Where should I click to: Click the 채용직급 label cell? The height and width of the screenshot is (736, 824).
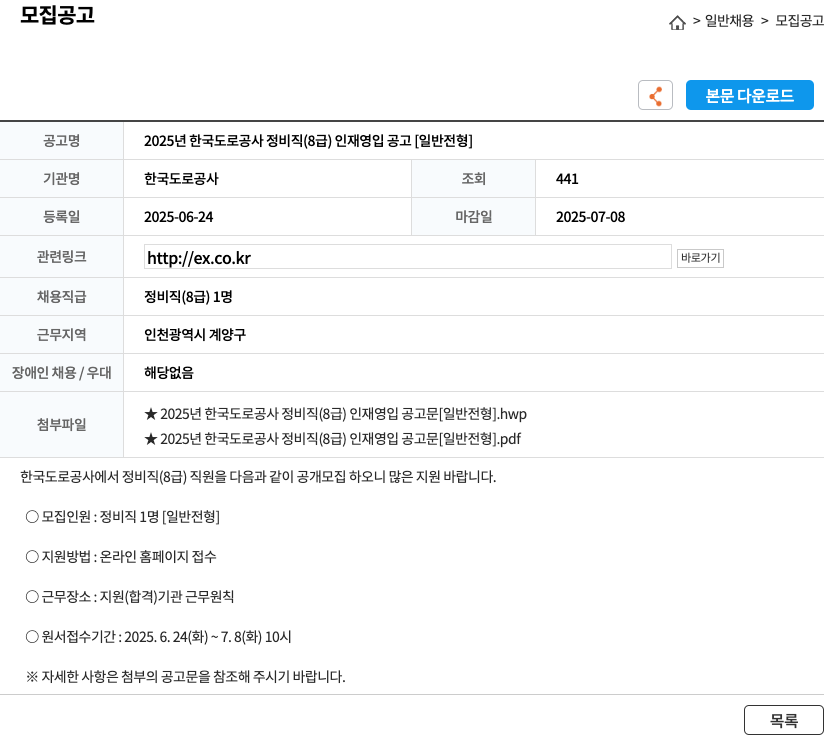[x=61, y=297]
